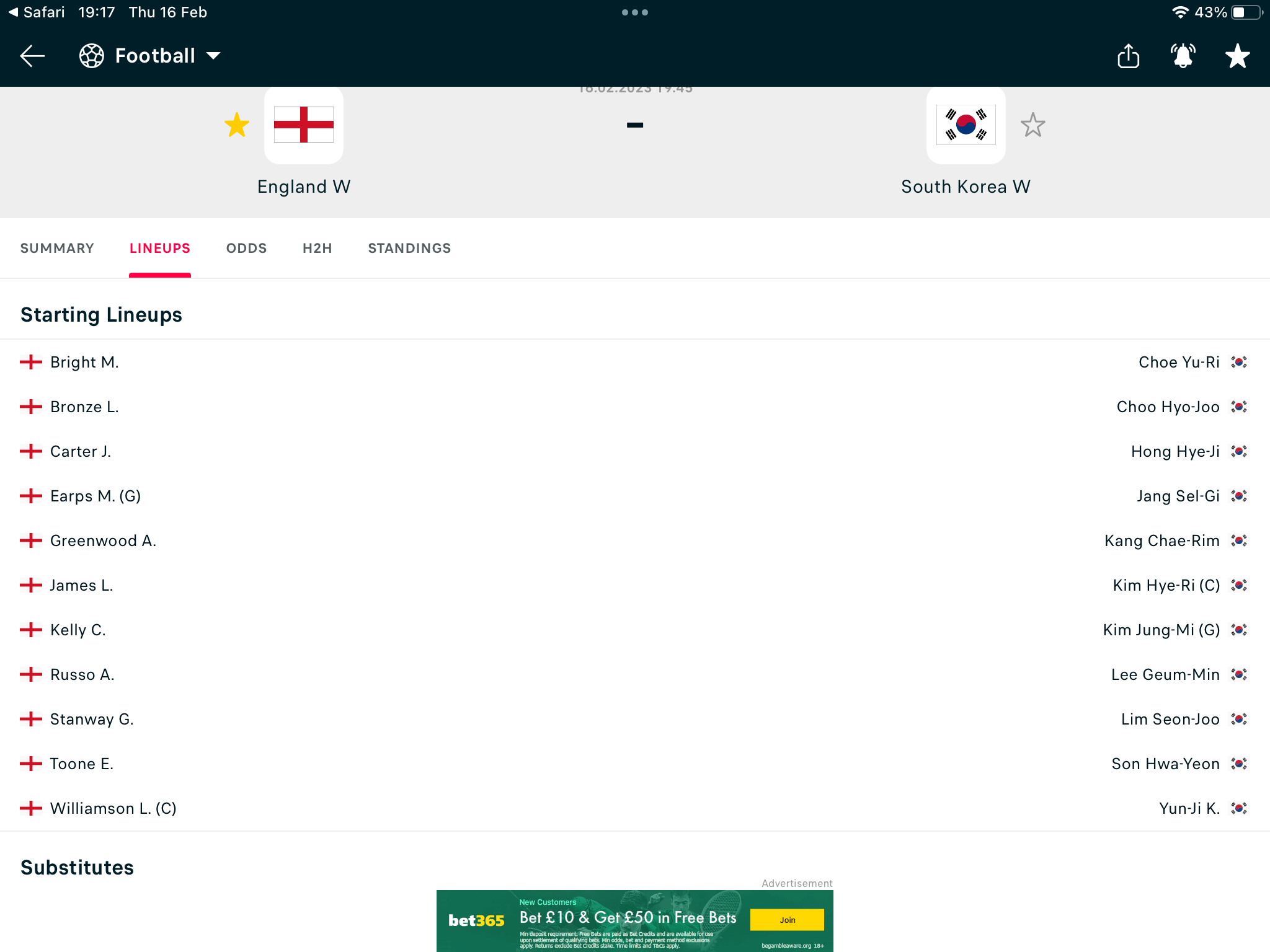Click the football sport icon
1270x952 pixels.
(92, 56)
